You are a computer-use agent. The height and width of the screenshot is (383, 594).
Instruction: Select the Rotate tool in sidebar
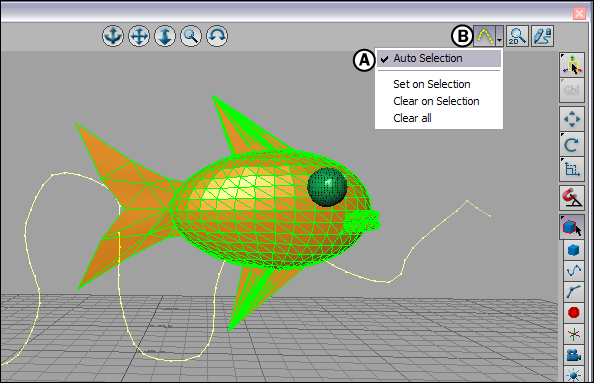pos(572,144)
